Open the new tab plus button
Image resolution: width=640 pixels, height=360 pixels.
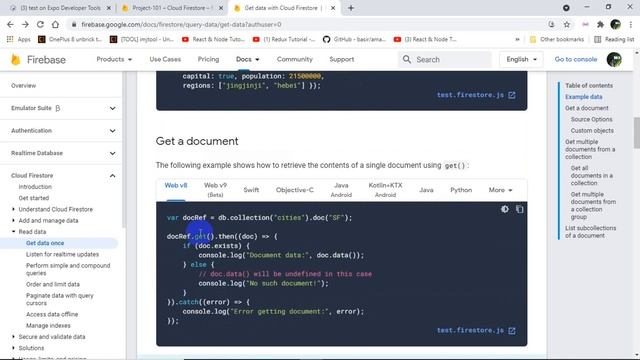coord(351,8)
